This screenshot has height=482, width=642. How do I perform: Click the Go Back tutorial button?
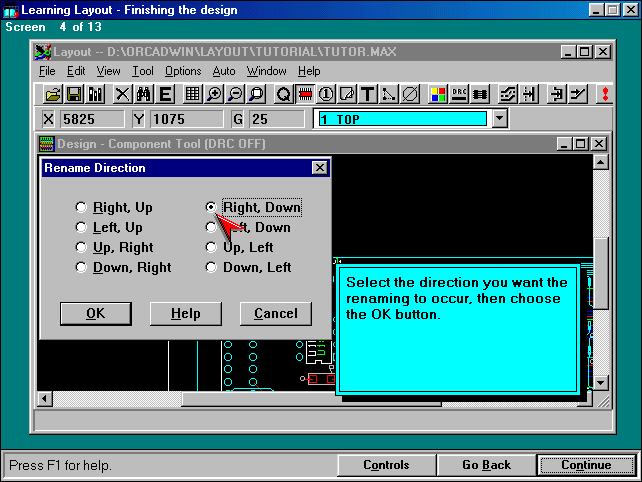click(486, 465)
